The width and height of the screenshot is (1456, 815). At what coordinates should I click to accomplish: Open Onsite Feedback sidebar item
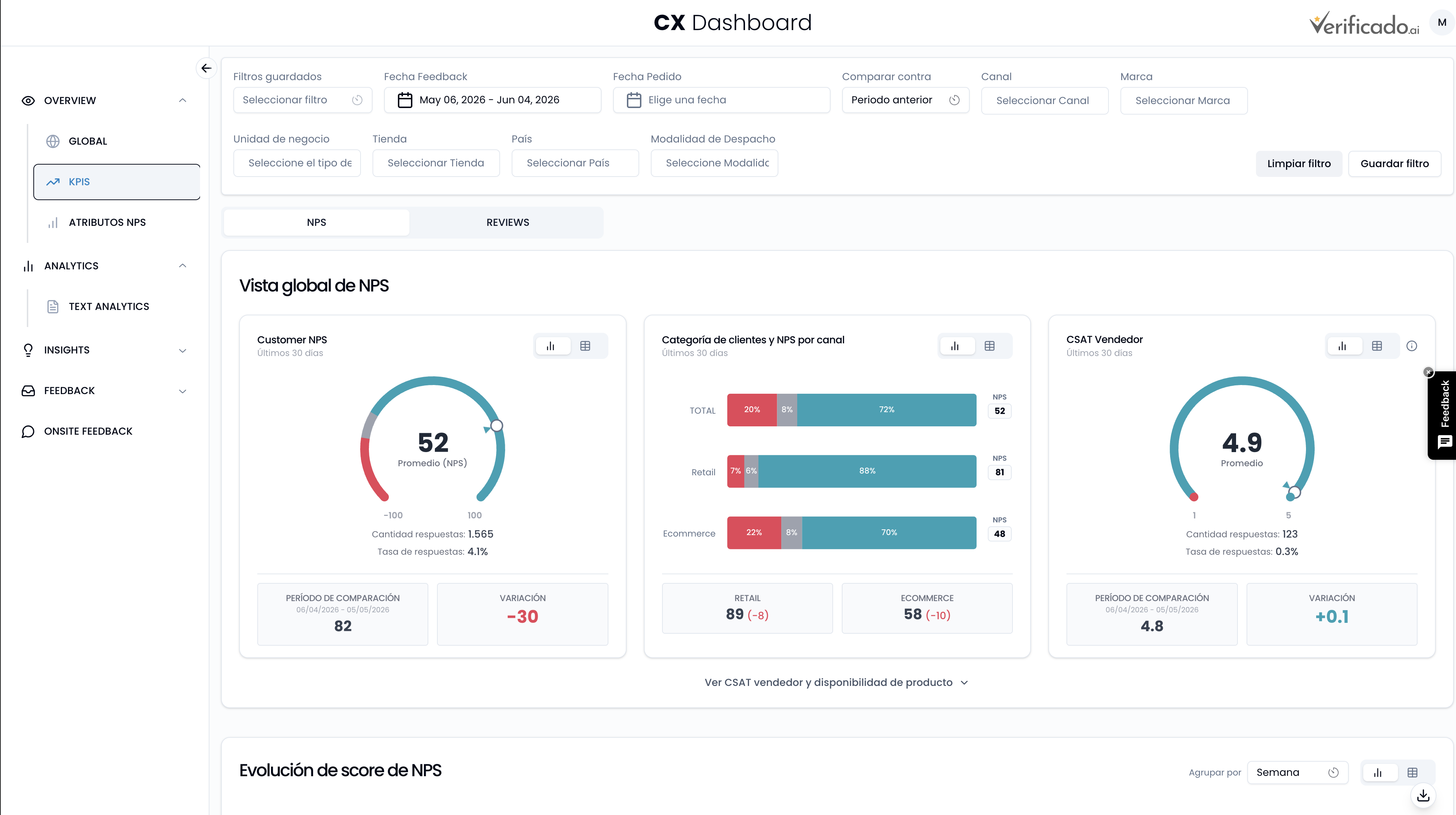105,431
